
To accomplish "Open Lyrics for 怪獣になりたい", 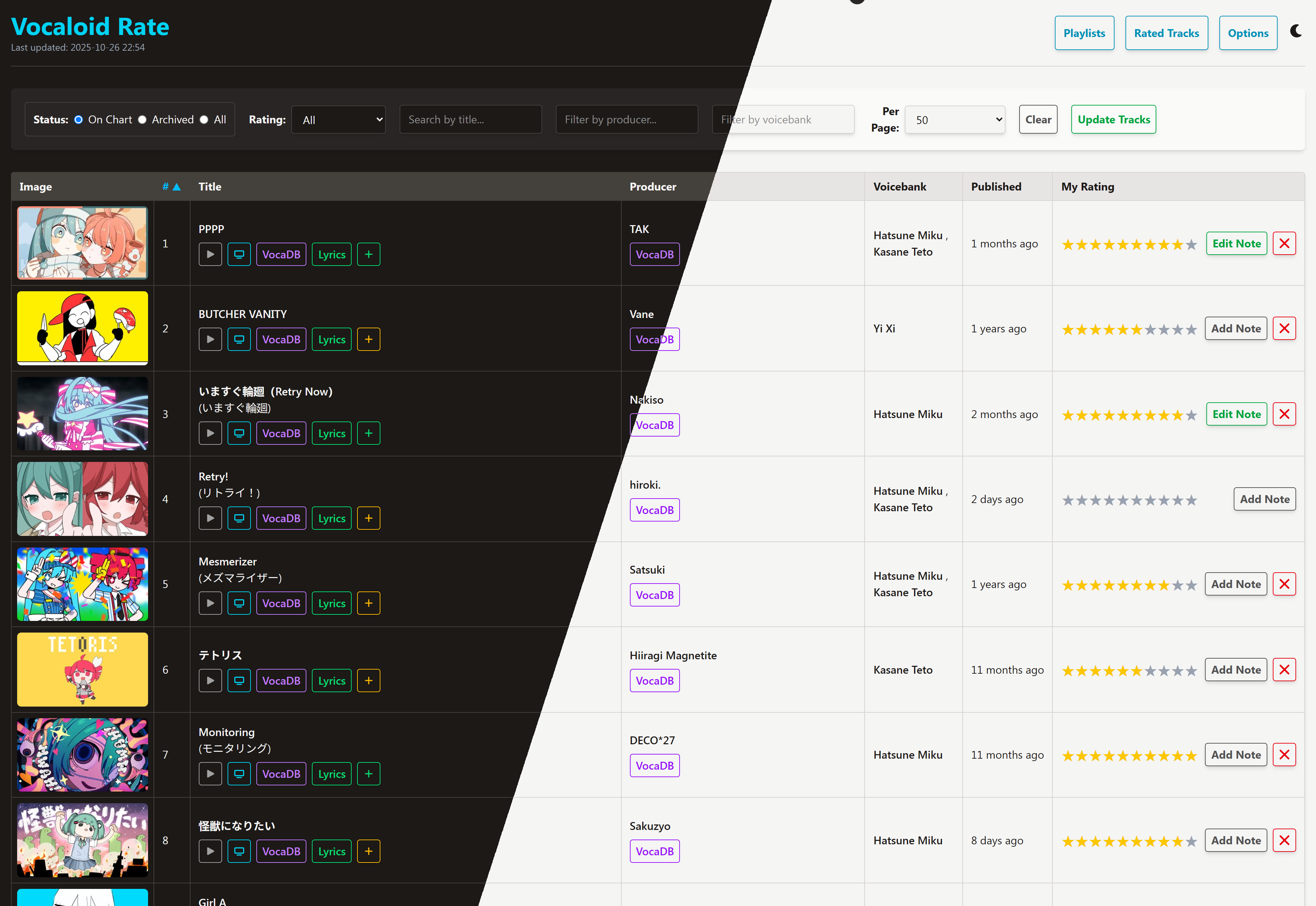I will (331, 852).
